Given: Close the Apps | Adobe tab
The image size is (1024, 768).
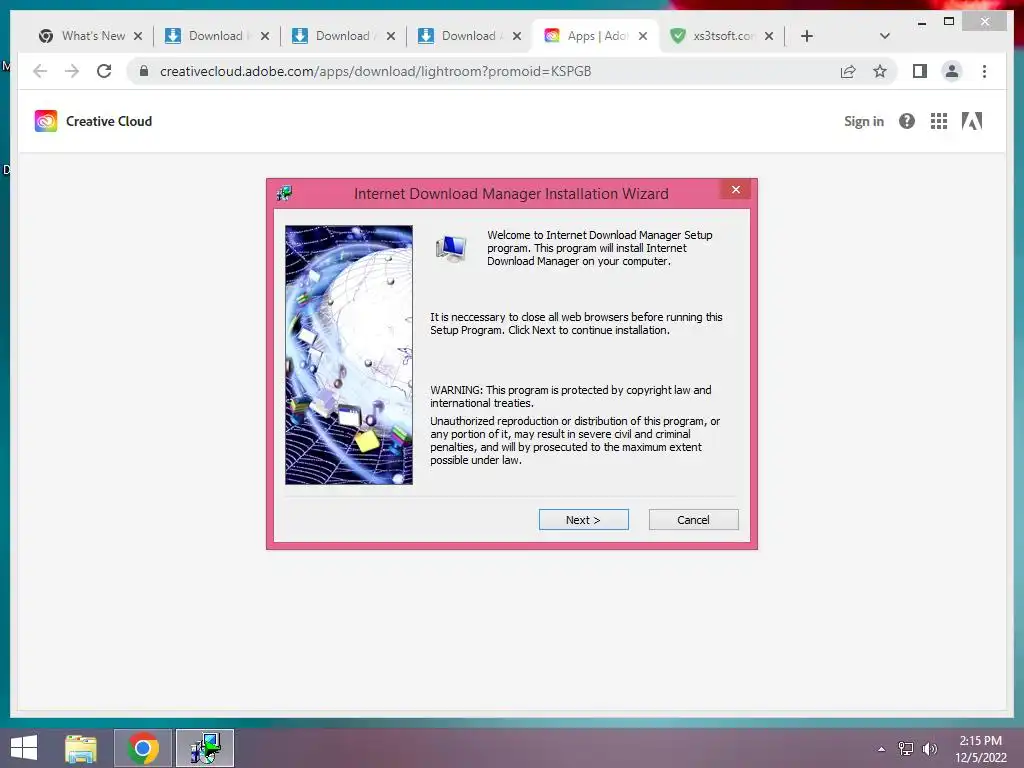Looking at the screenshot, I should pyautogui.click(x=643, y=36).
